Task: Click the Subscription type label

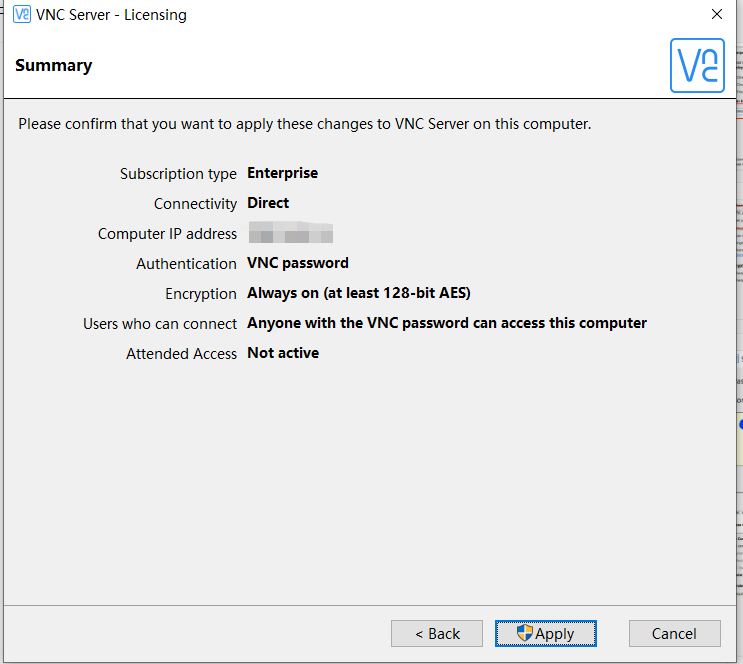Action: (178, 174)
